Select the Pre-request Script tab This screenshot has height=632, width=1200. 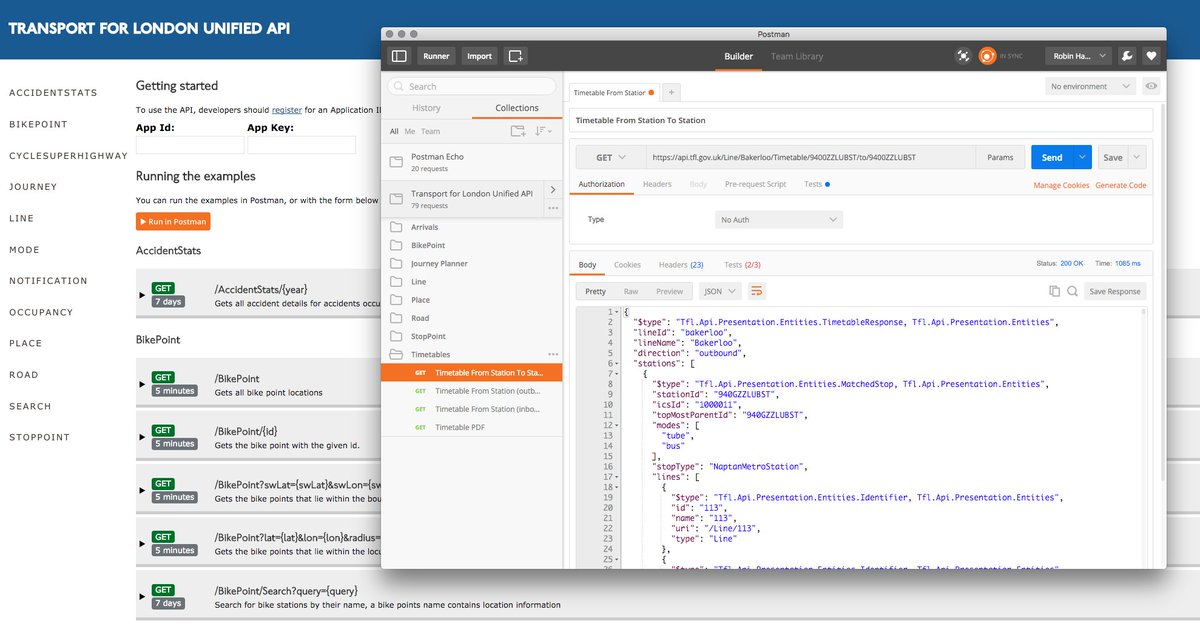click(755, 184)
